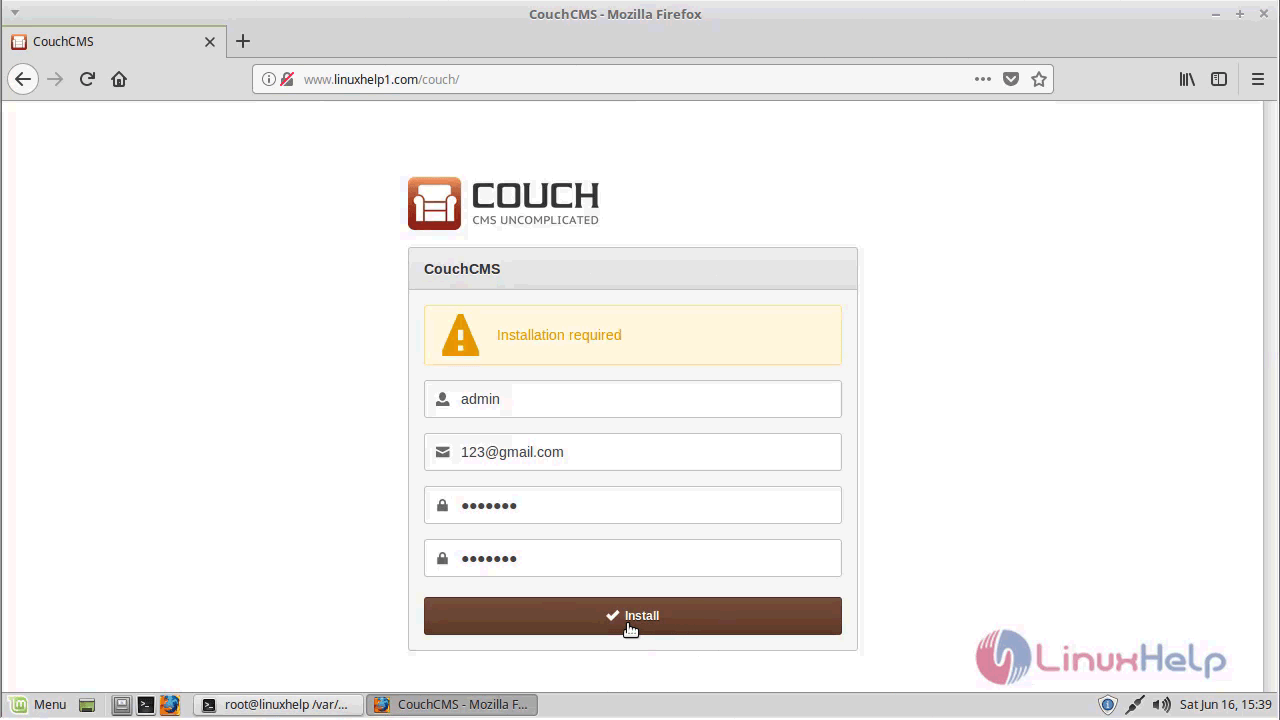The image size is (1280, 720).
Task: Switch to CouchCMS - Mozilla Firefox taskbar entry
Action: click(x=452, y=704)
